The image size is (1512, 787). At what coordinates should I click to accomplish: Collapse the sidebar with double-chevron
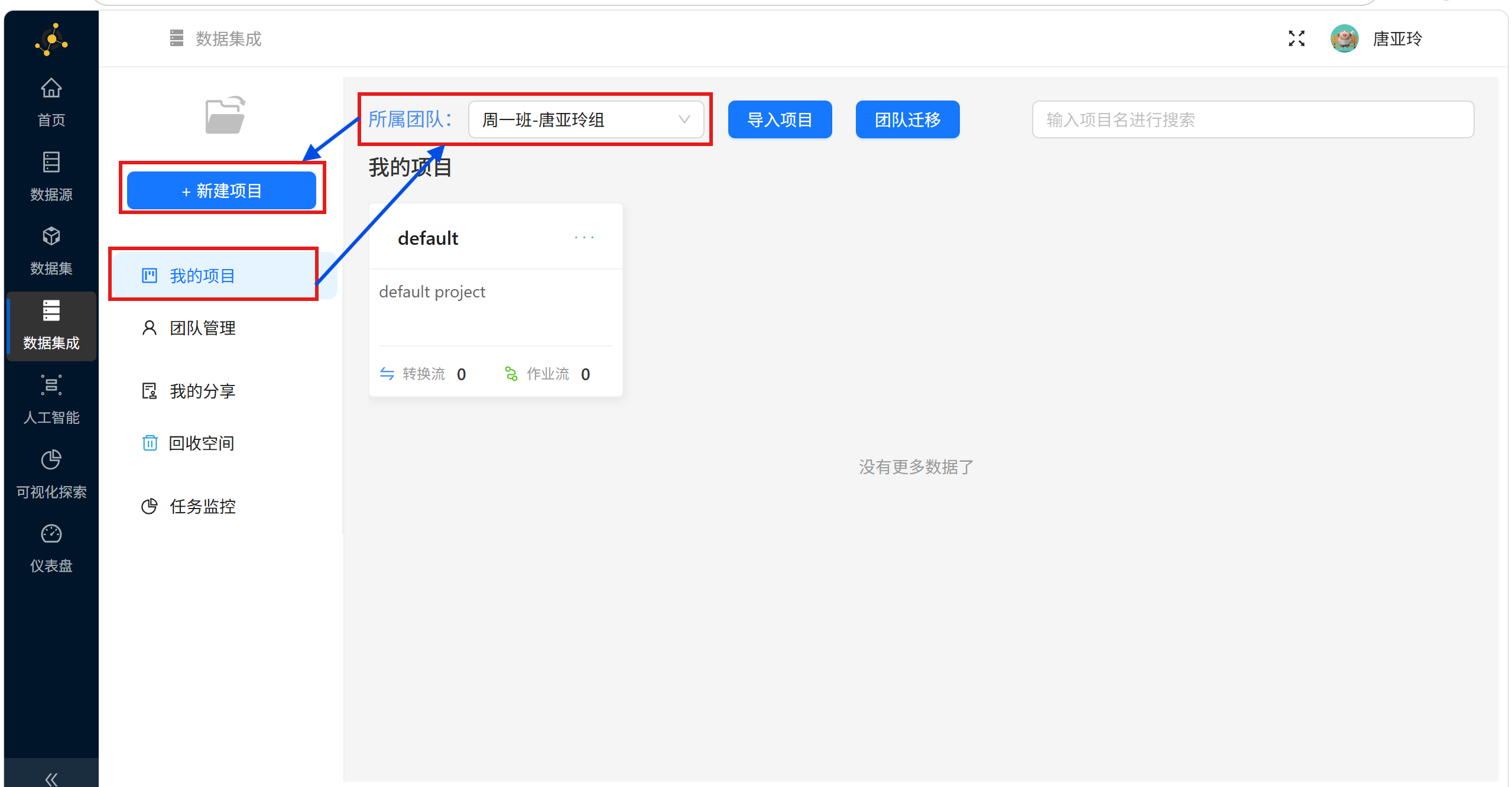[51, 778]
